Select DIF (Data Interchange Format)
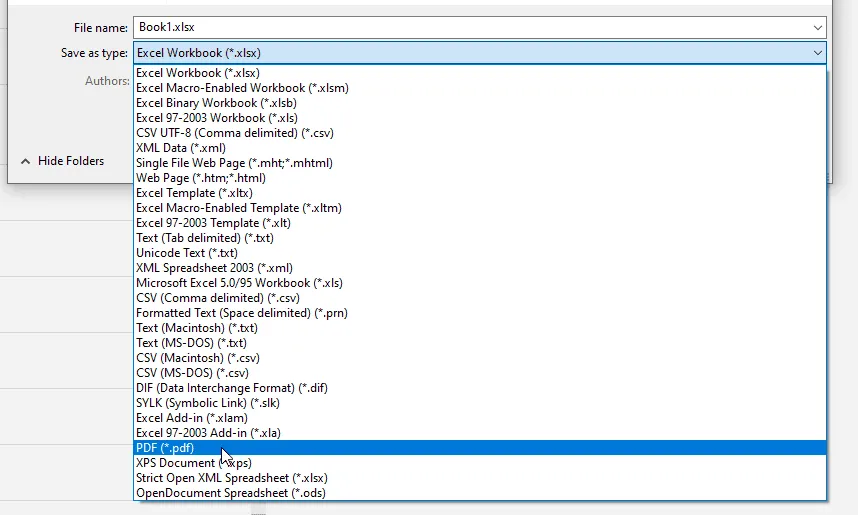Viewport: 858px width, 515px height. pos(479,388)
